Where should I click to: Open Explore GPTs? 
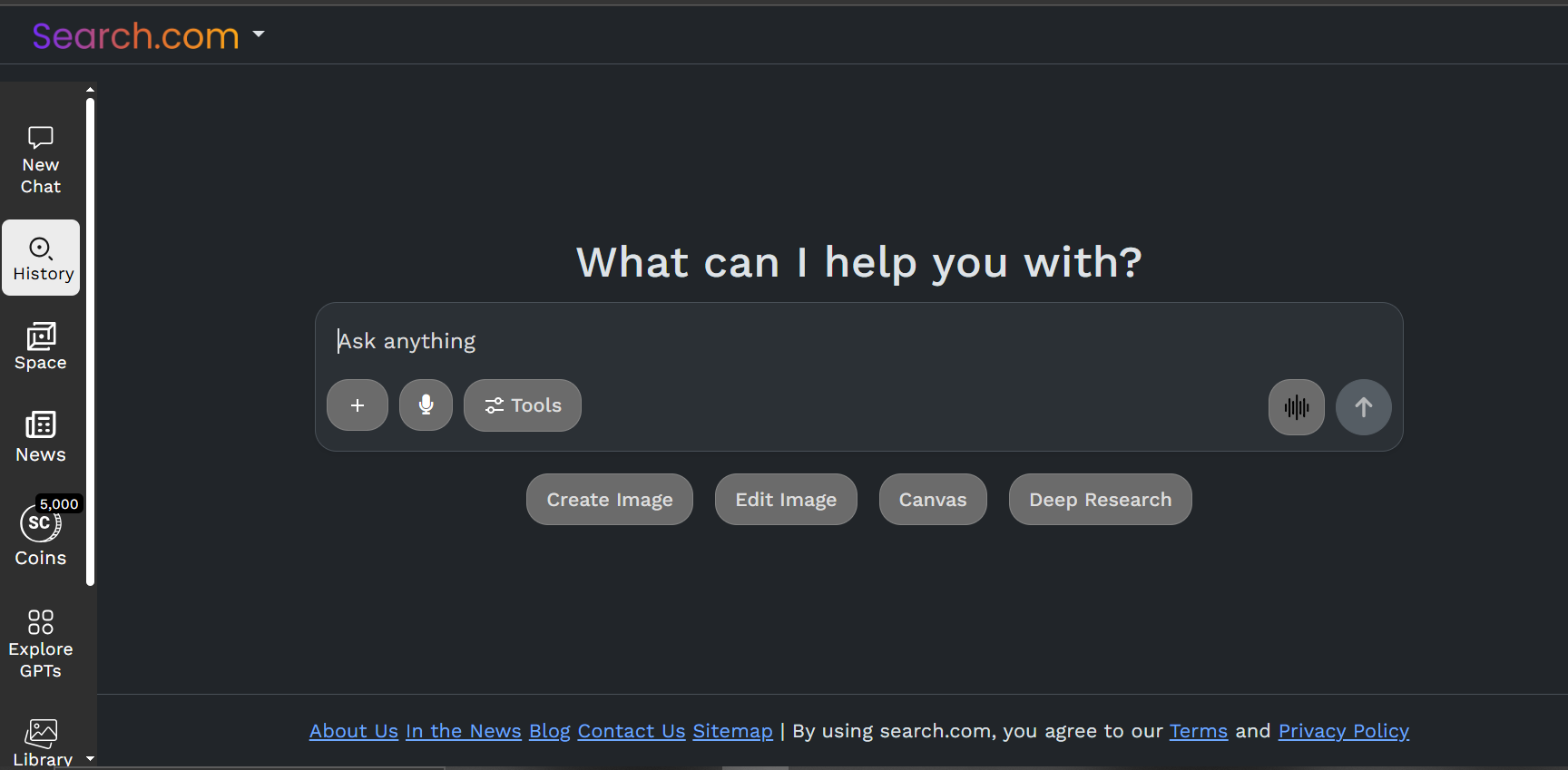pyautogui.click(x=40, y=642)
